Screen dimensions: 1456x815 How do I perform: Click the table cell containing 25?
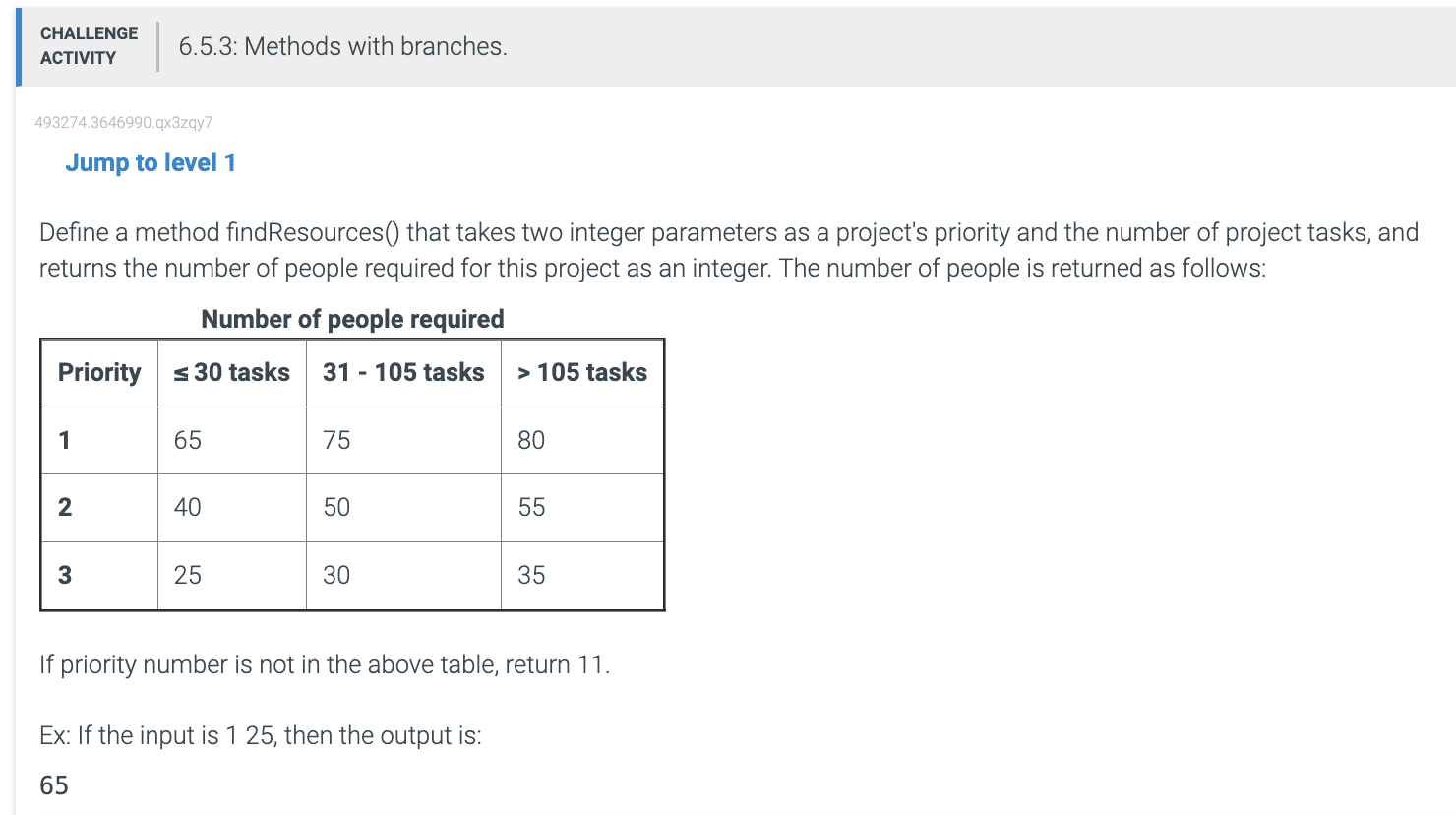(232, 576)
